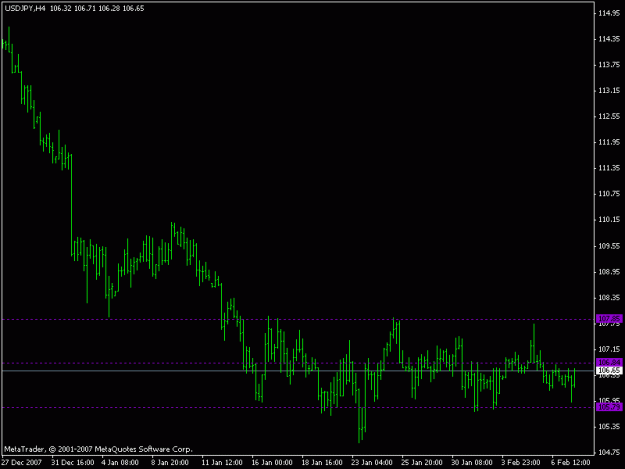
Task: Click the current price 106.65 label
Action: 609,371
